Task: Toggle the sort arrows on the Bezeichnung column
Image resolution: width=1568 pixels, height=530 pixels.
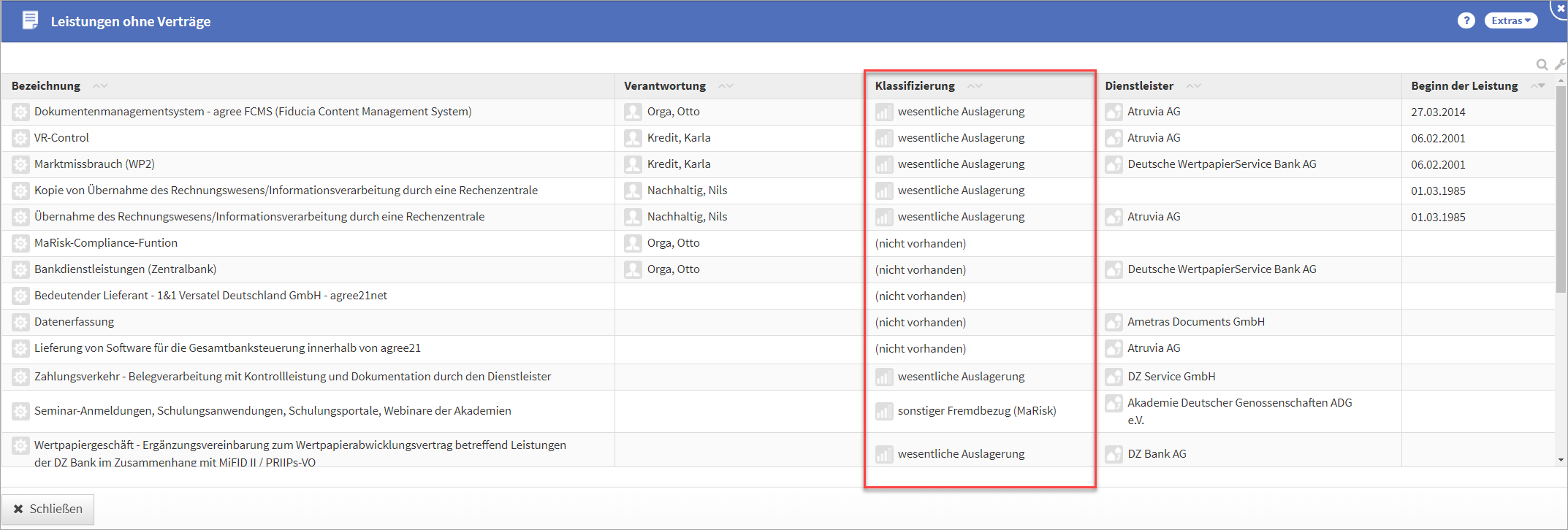Action: [100, 86]
